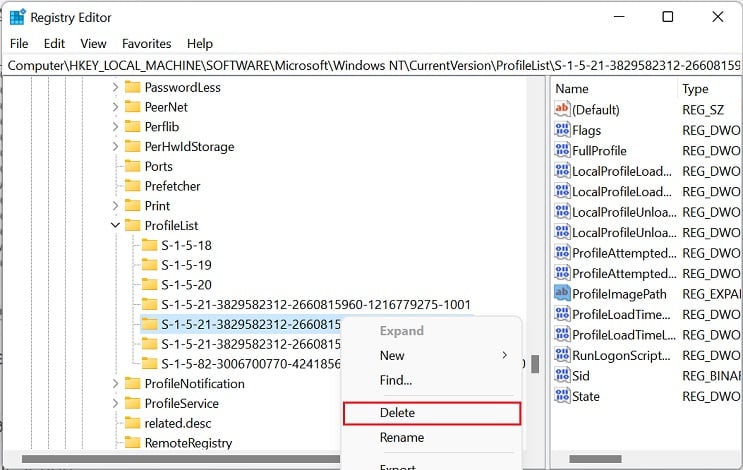Click the related.desc folder icon

(x=133, y=423)
